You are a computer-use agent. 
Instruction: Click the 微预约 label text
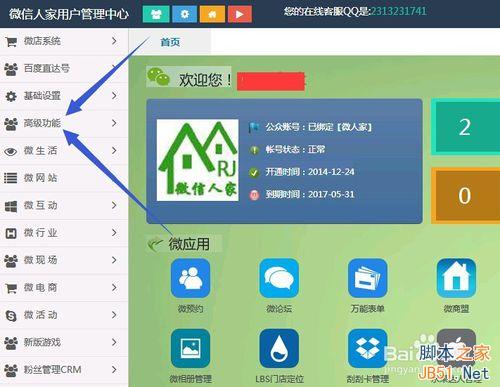[190, 309]
